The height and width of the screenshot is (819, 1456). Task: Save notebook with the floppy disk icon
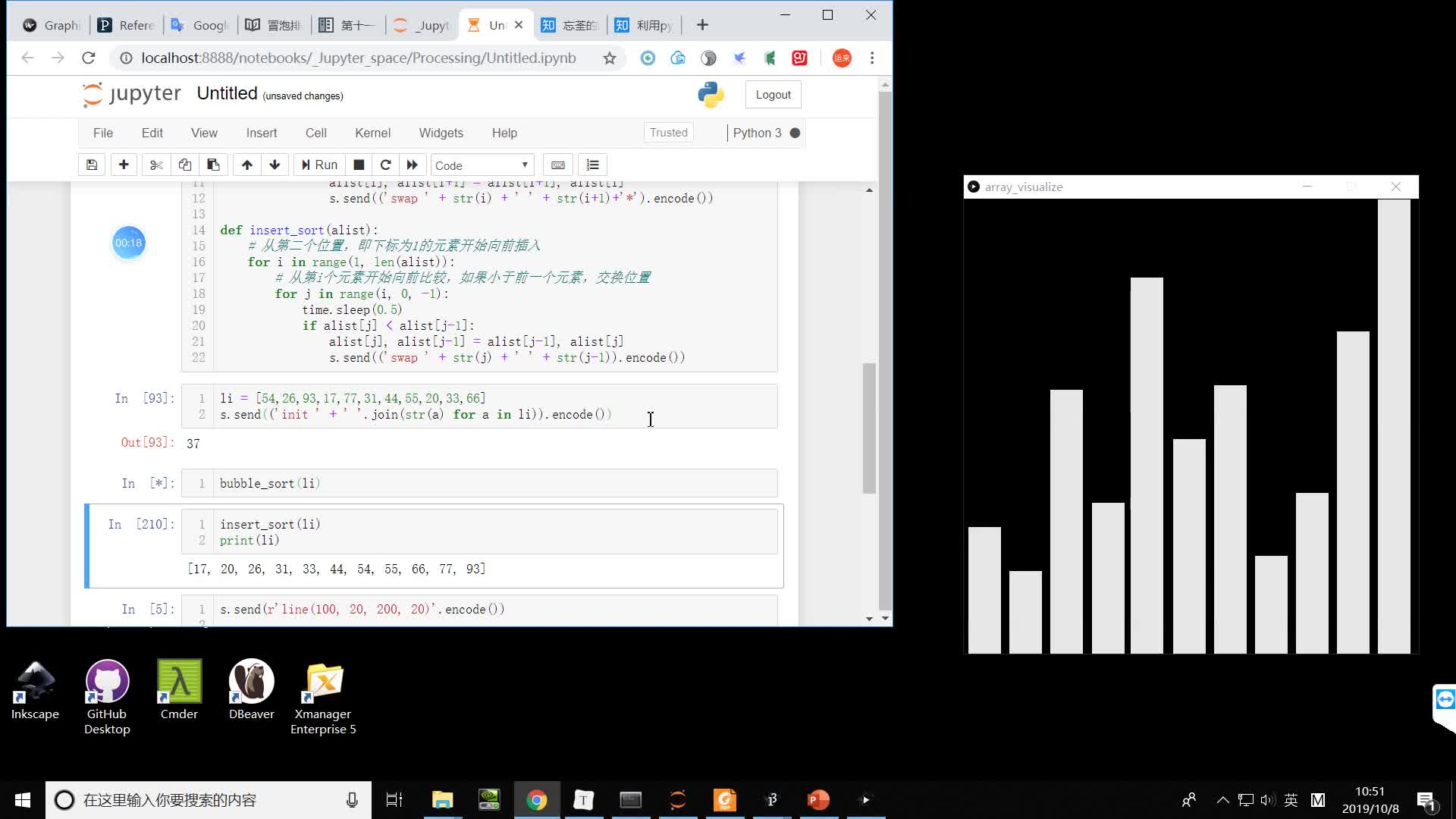(x=92, y=165)
